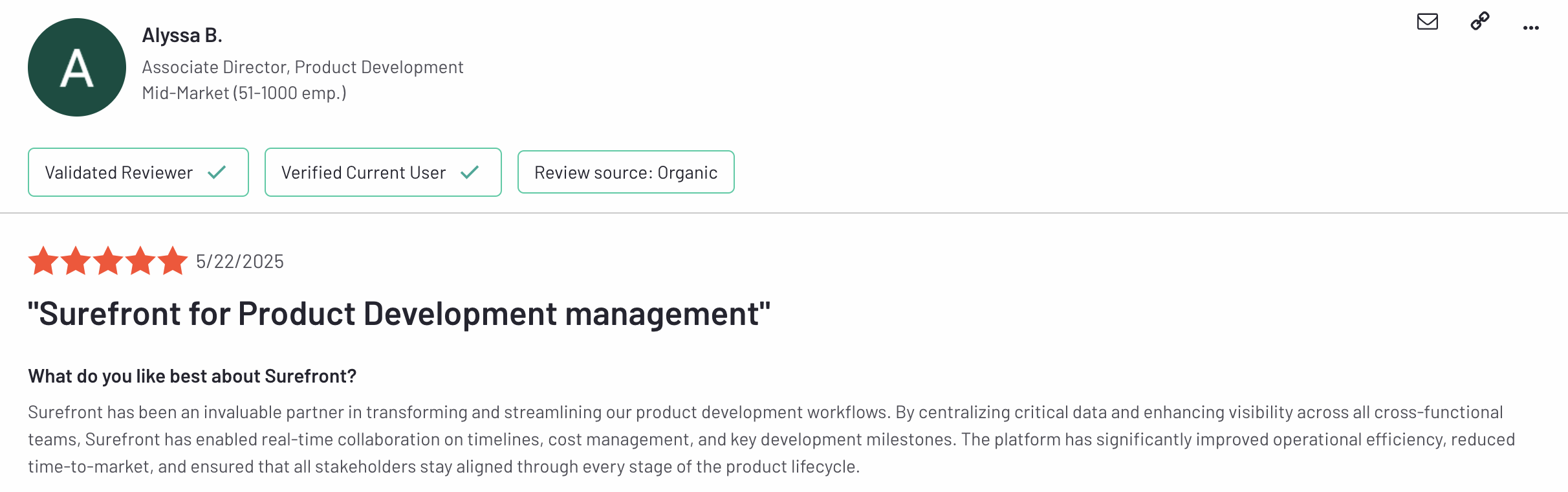Click the Verified Current User checkmark
The width and height of the screenshot is (1568, 492).
point(470,172)
